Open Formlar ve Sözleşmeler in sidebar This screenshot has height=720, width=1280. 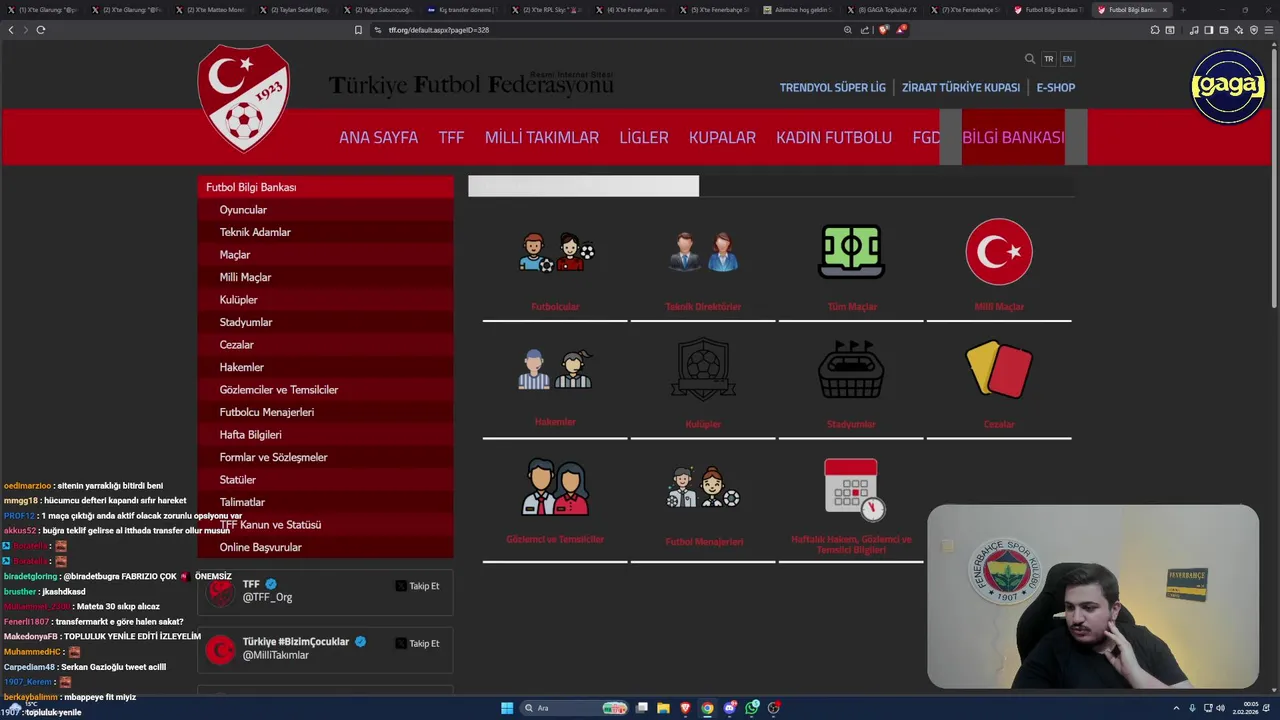pos(325,457)
